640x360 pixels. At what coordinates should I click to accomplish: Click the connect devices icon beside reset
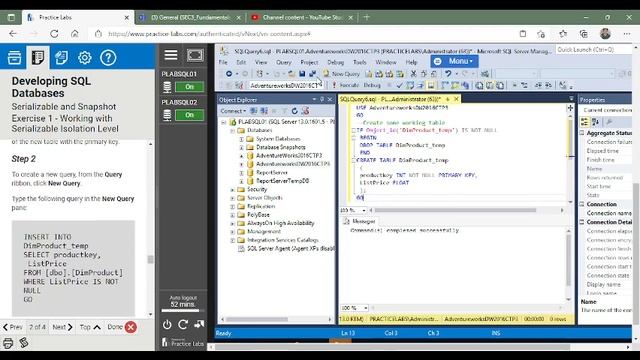pos(199,324)
